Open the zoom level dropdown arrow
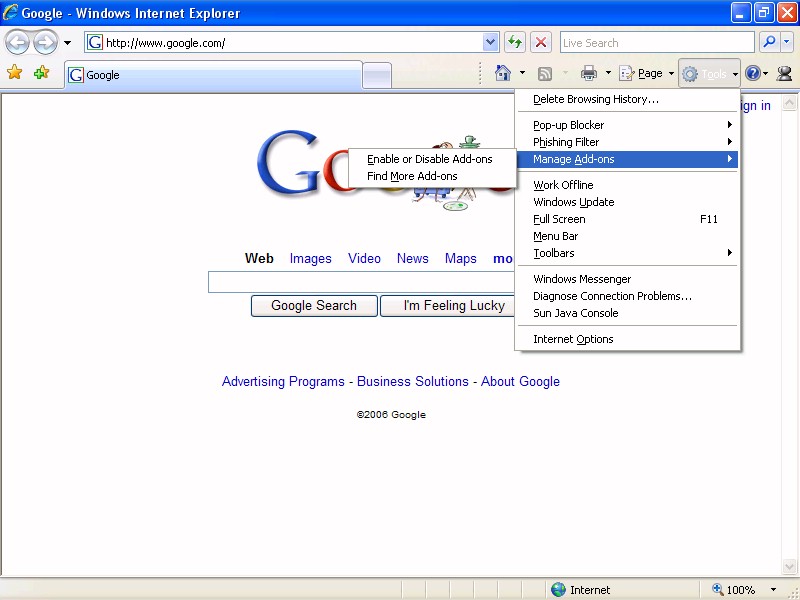 pos(774,590)
